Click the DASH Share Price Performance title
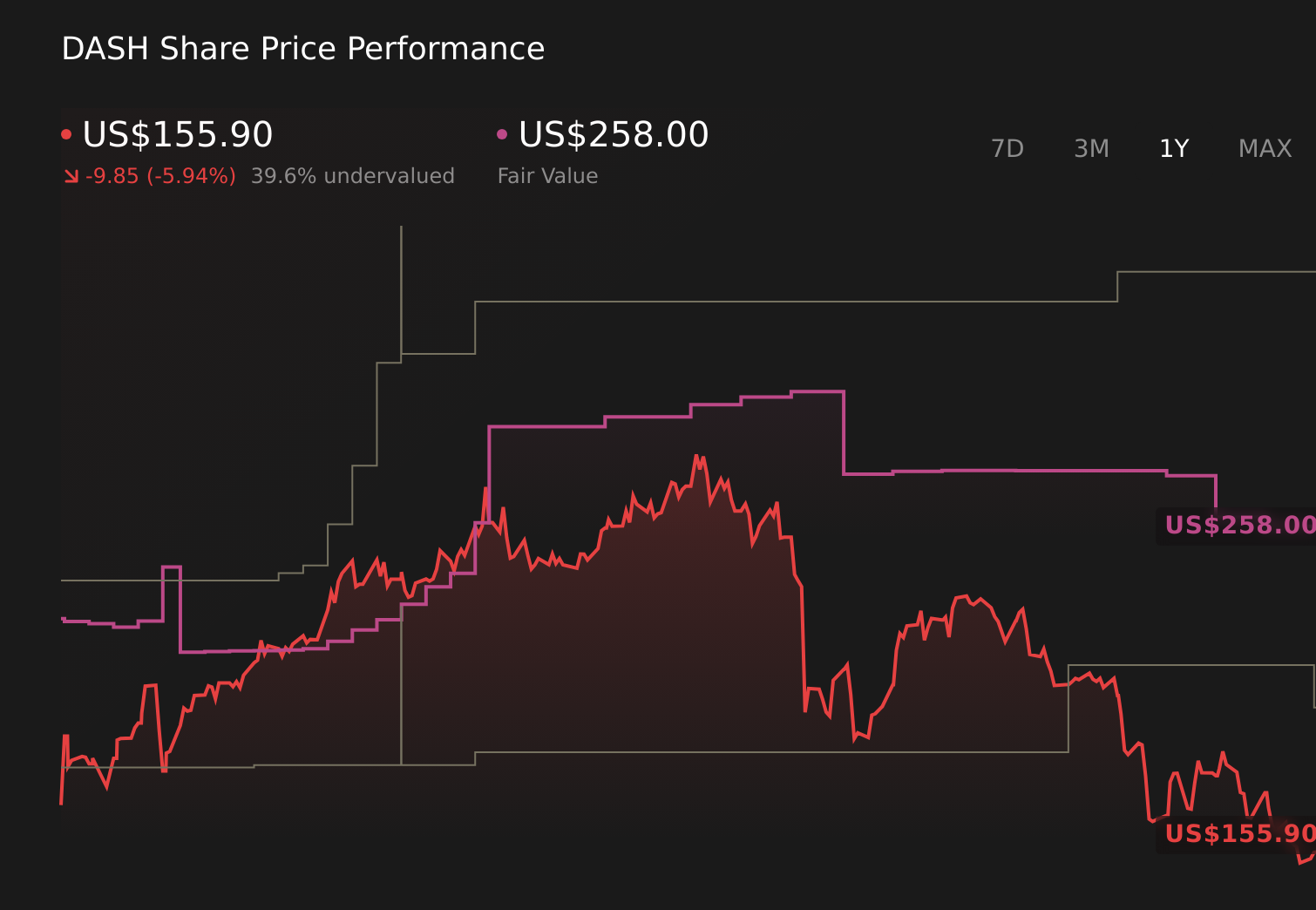The image size is (1316, 910). click(302, 49)
